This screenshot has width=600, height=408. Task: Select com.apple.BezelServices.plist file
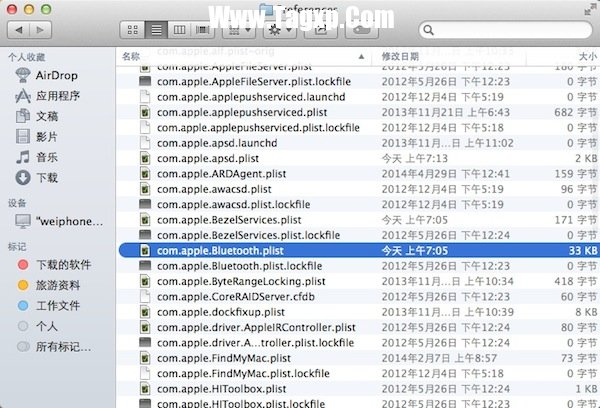(x=229, y=220)
